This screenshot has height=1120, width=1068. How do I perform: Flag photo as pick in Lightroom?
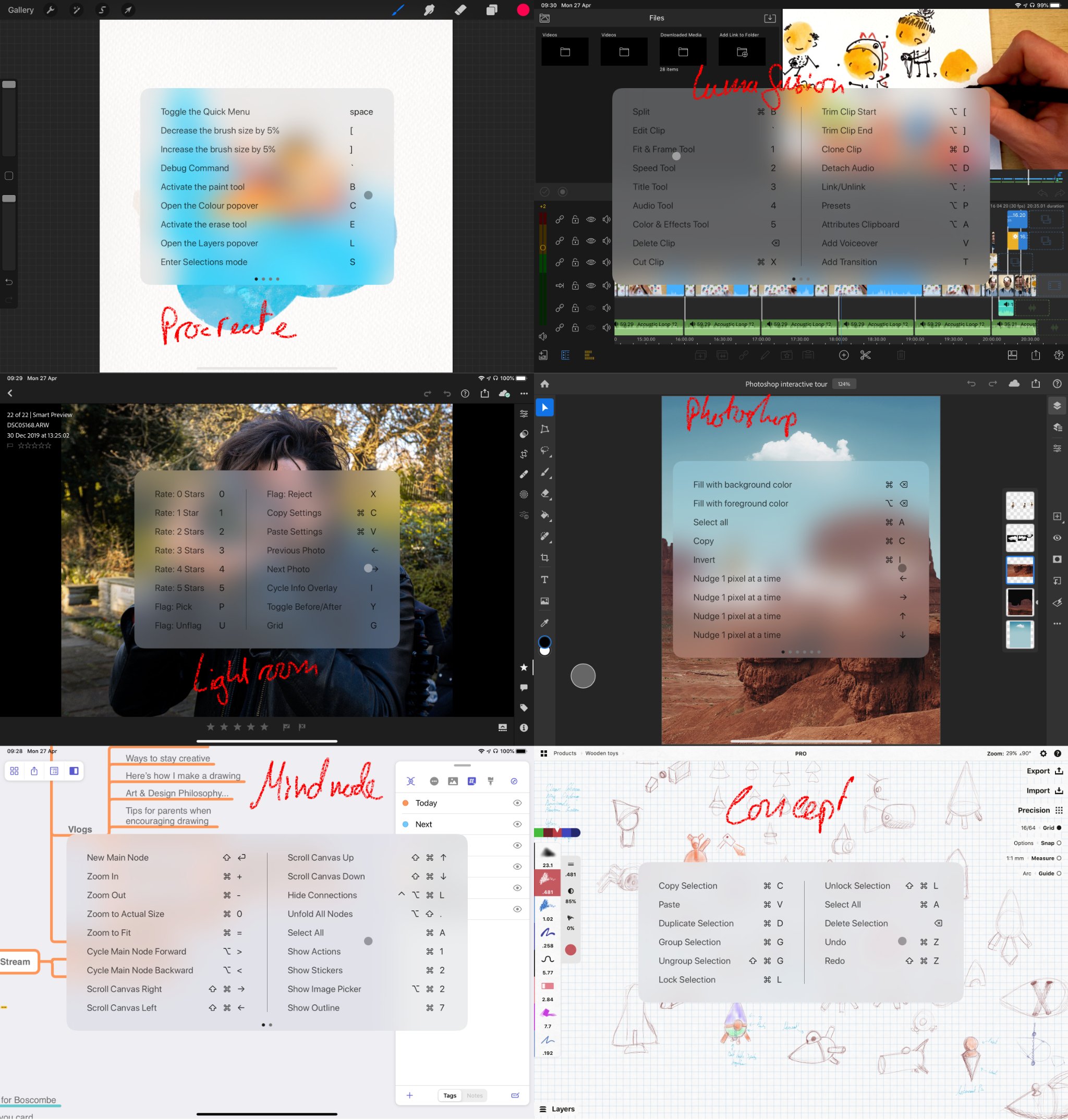tap(286, 727)
